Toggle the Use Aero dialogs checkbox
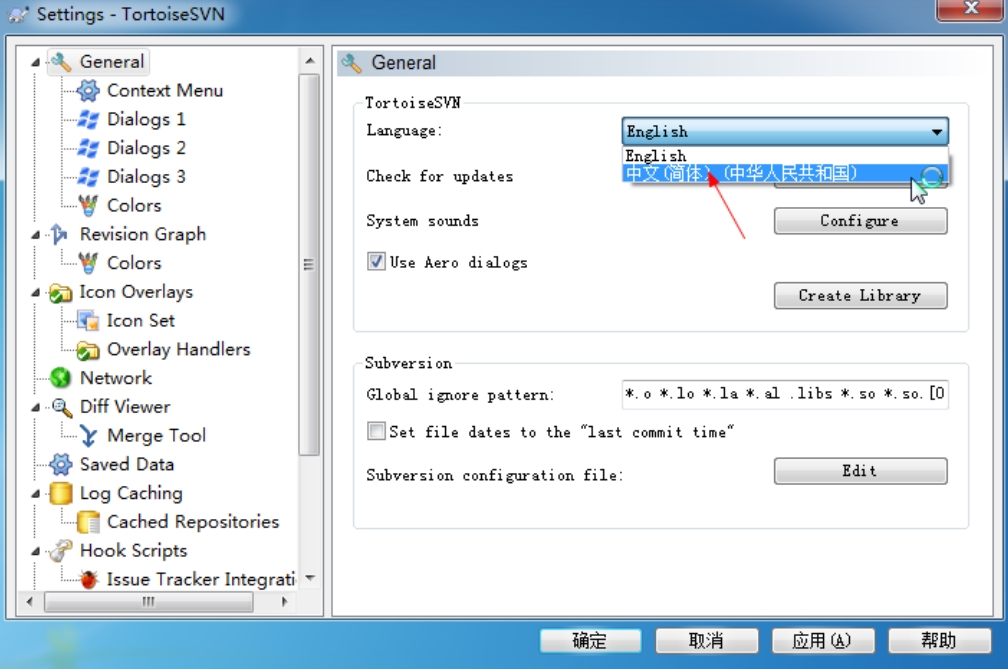The width and height of the screenshot is (1008, 669). click(376, 262)
